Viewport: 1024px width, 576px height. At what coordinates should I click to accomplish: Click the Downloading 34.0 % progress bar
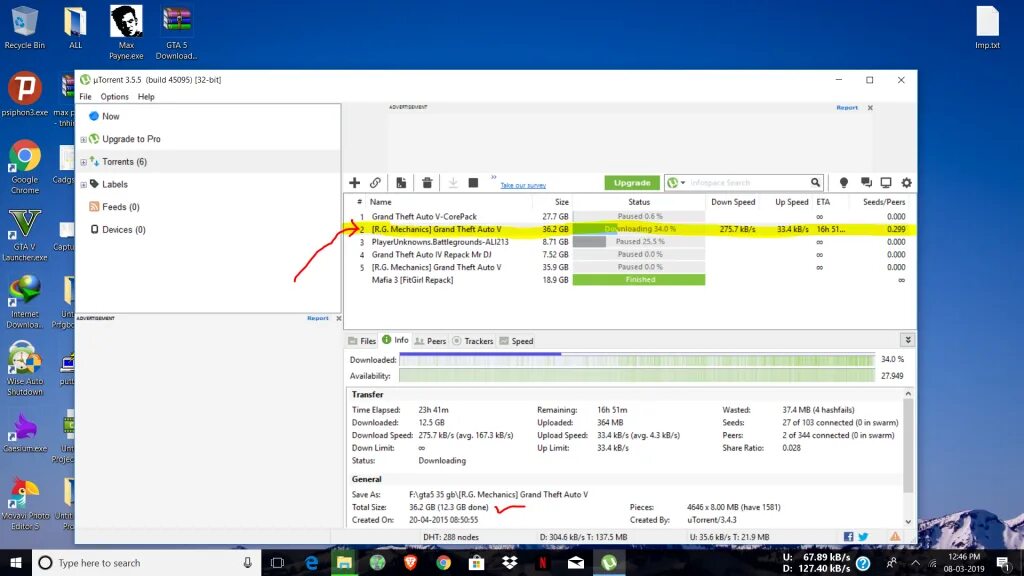click(639, 229)
